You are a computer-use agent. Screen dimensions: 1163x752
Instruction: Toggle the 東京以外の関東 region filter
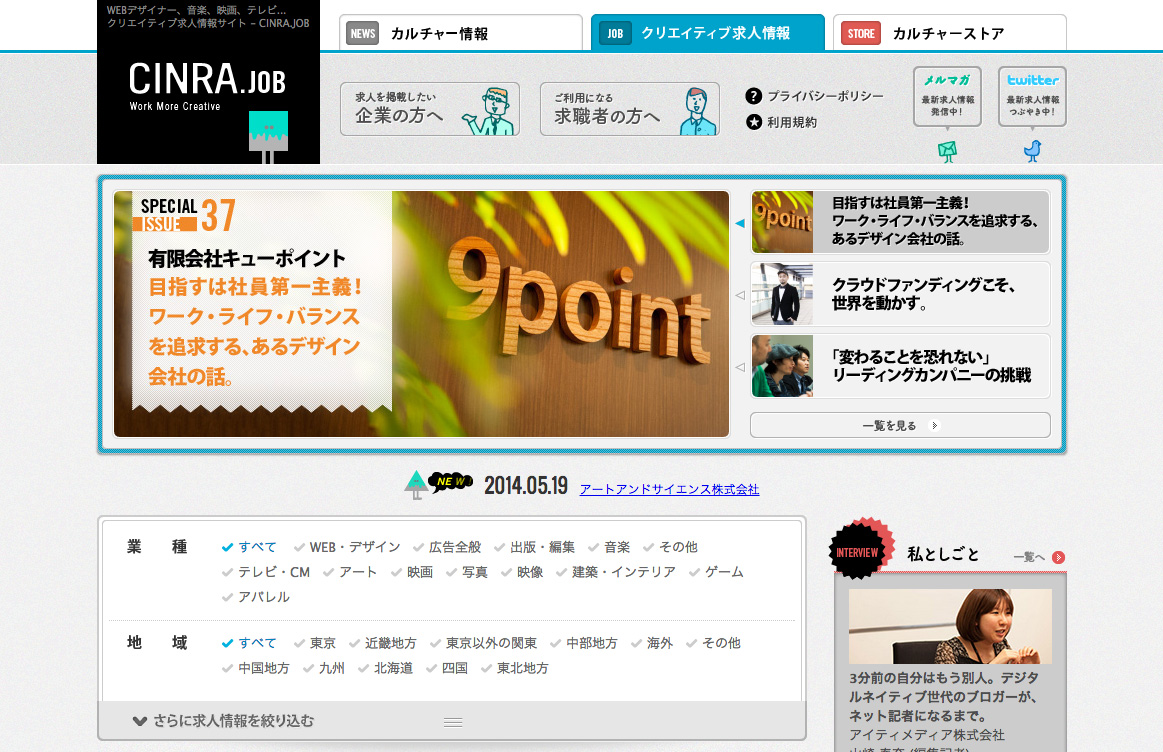[484, 643]
